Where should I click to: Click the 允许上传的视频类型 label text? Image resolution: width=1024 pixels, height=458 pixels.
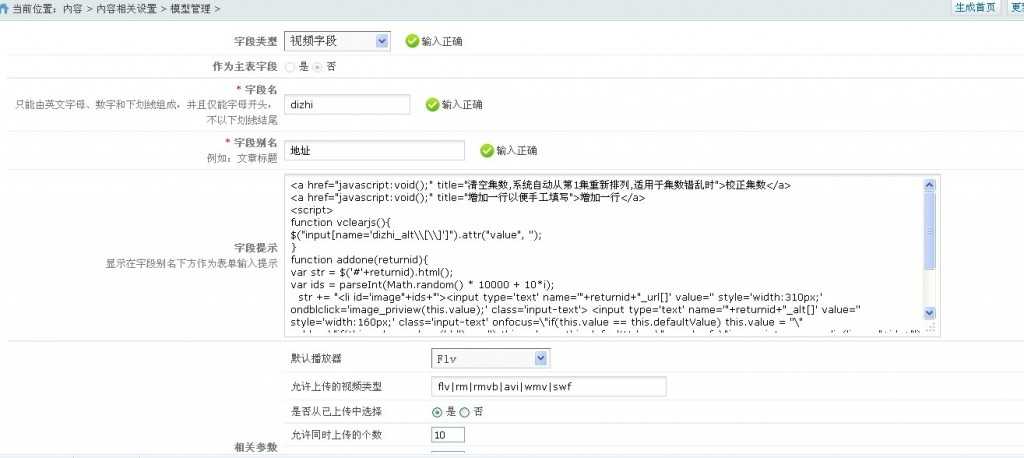coord(336,386)
